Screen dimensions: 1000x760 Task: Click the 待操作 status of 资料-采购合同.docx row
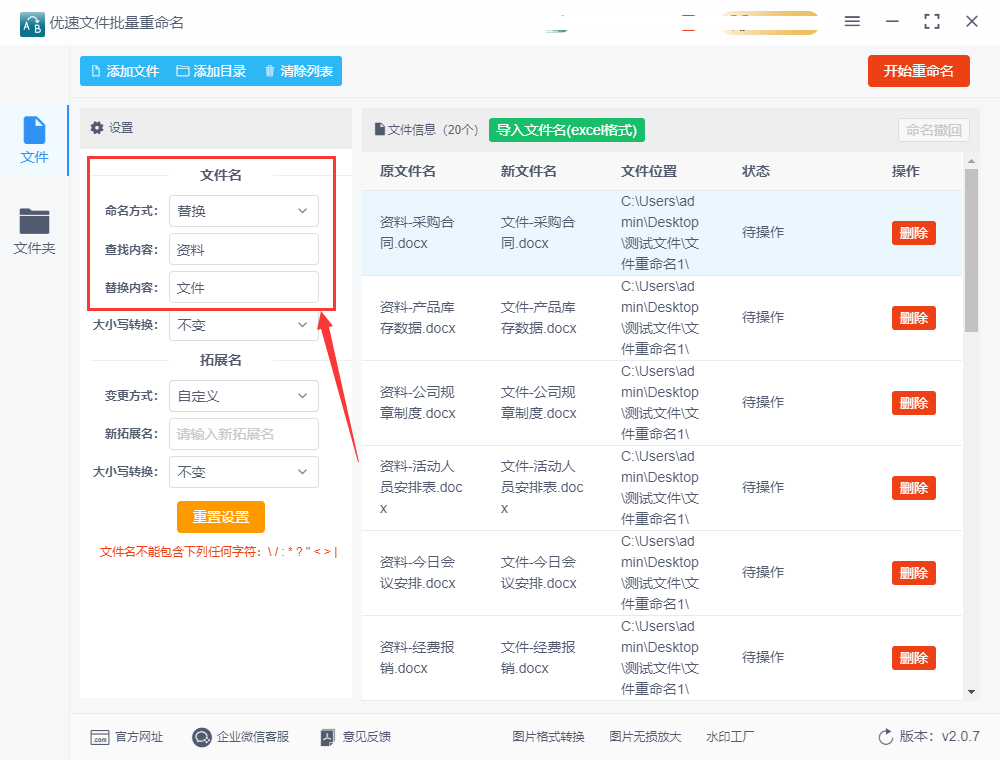[x=763, y=232]
